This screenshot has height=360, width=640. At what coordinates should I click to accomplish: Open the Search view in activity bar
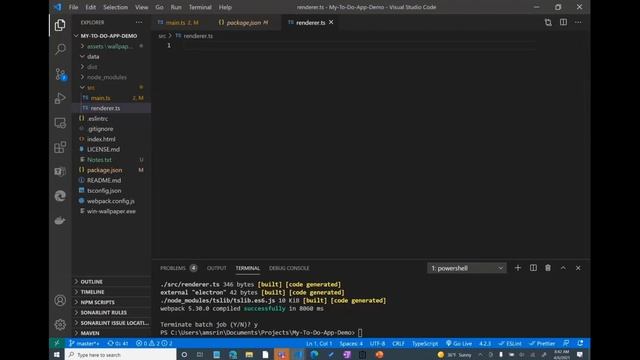[60, 49]
